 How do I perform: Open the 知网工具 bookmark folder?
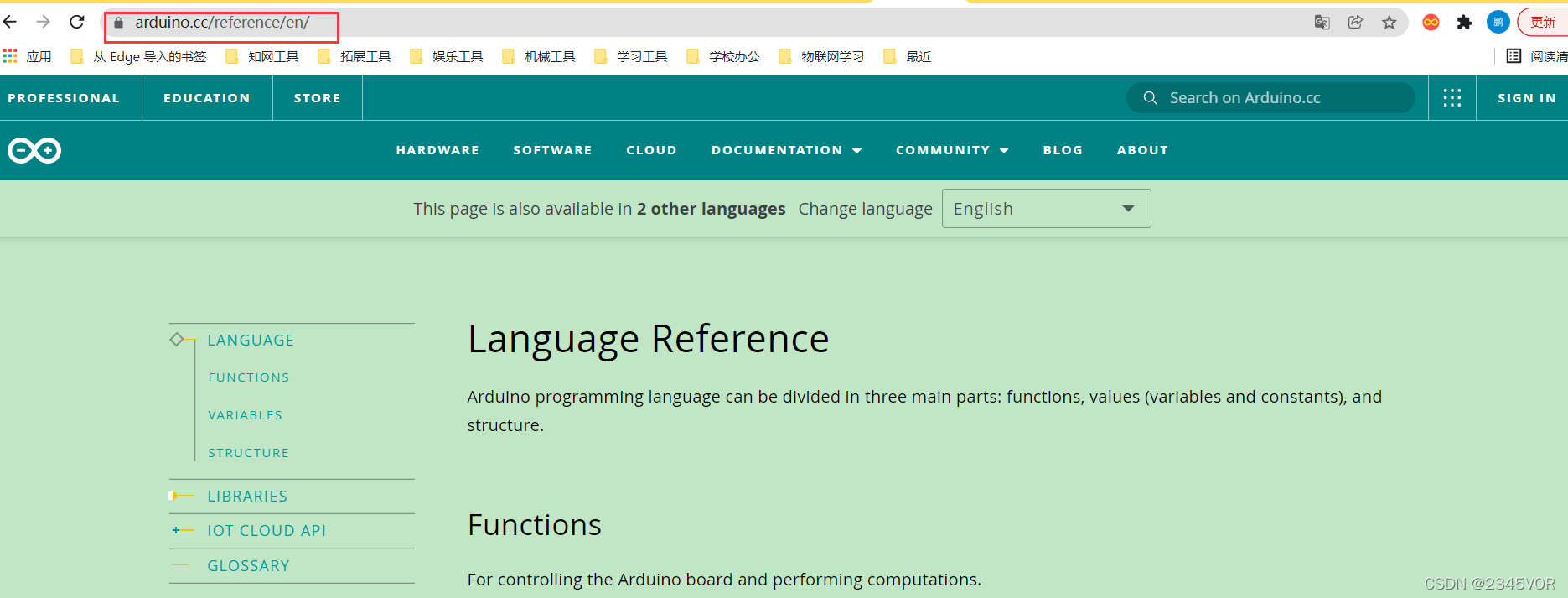(262, 56)
